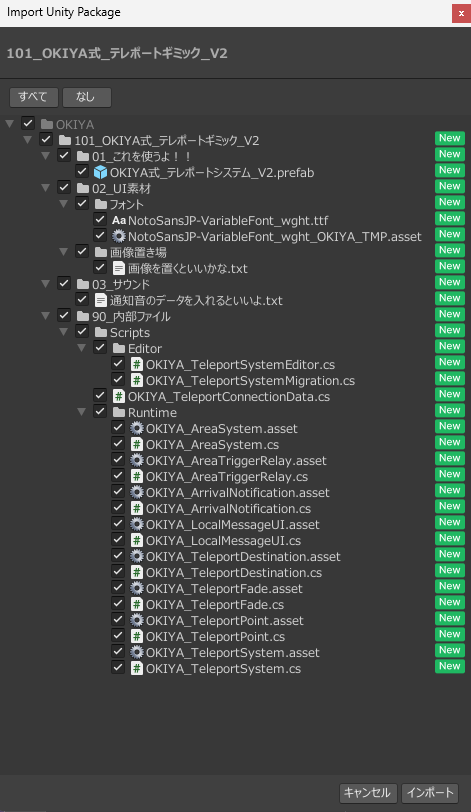Collapse the root OKIYA folder
The height and width of the screenshot is (812, 471).
10,124
